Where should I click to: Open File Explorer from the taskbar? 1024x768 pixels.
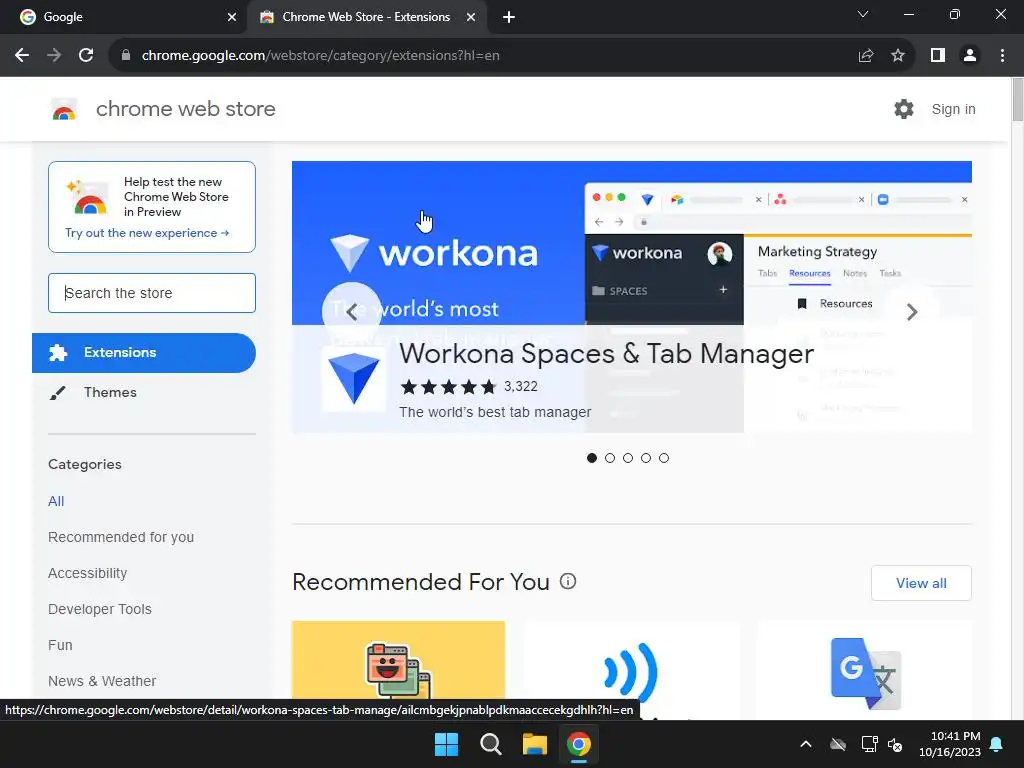tap(534, 744)
